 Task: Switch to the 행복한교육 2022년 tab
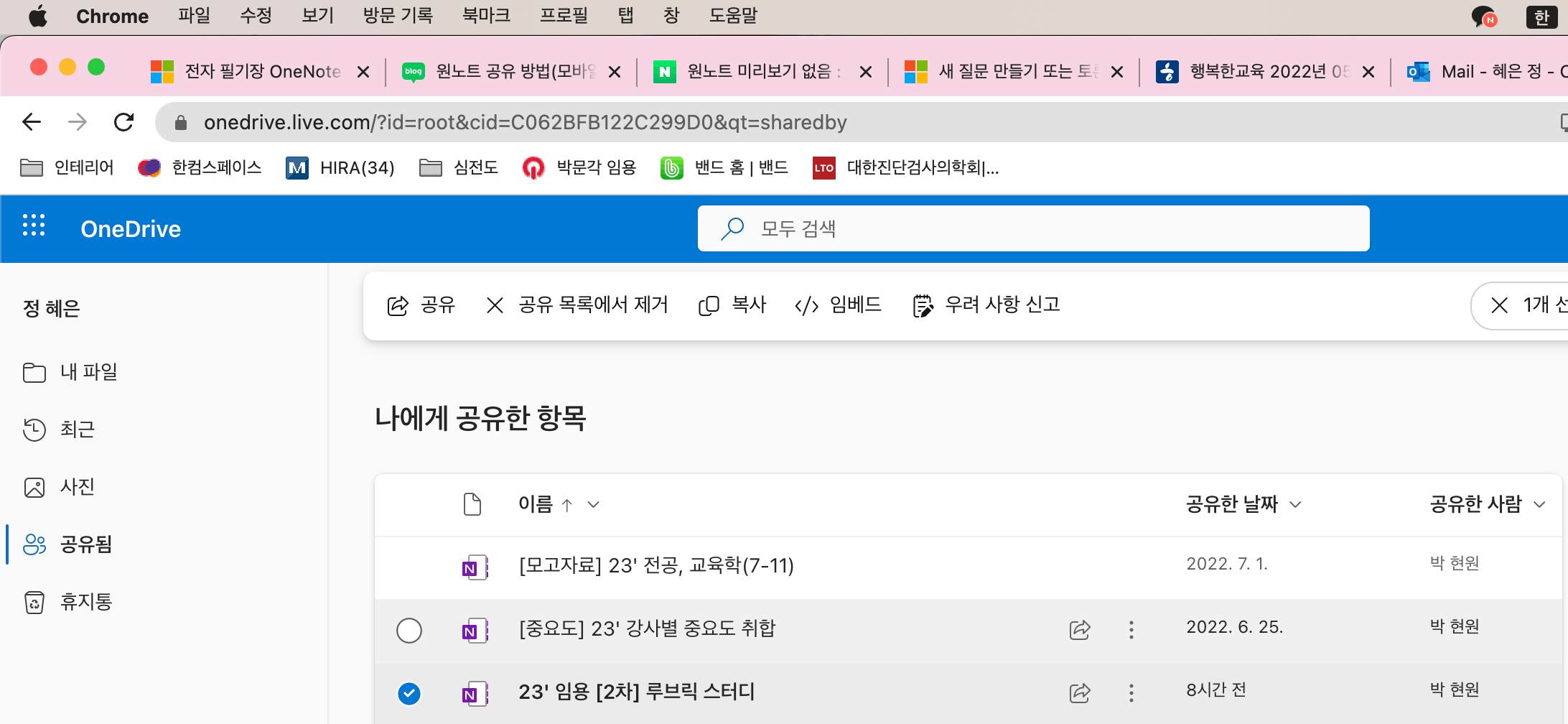point(1265,71)
